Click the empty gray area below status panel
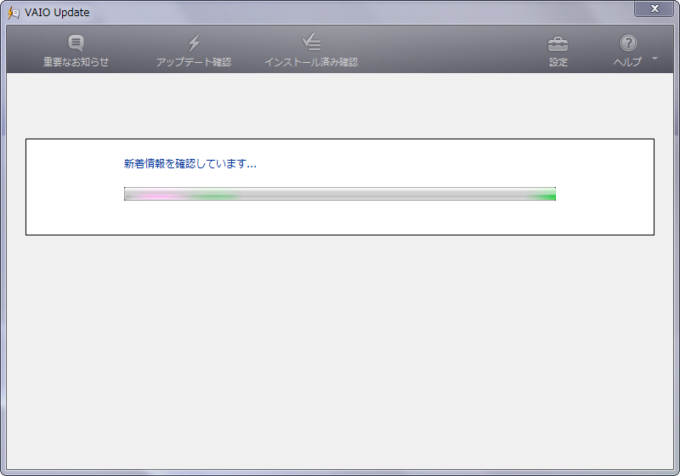Viewport: 680px width, 476px height. (x=340, y=350)
